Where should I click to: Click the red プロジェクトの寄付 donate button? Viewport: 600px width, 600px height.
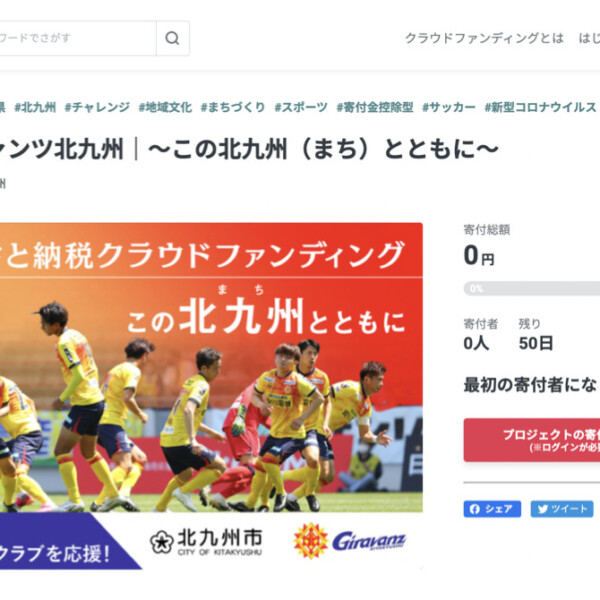[532, 440]
